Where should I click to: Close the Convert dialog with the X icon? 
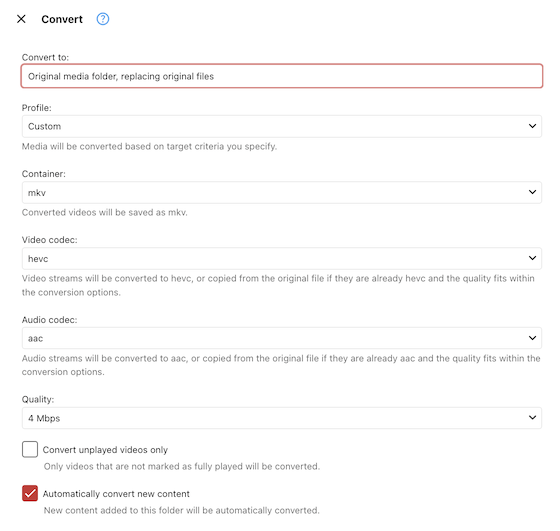[x=21, y=19]
